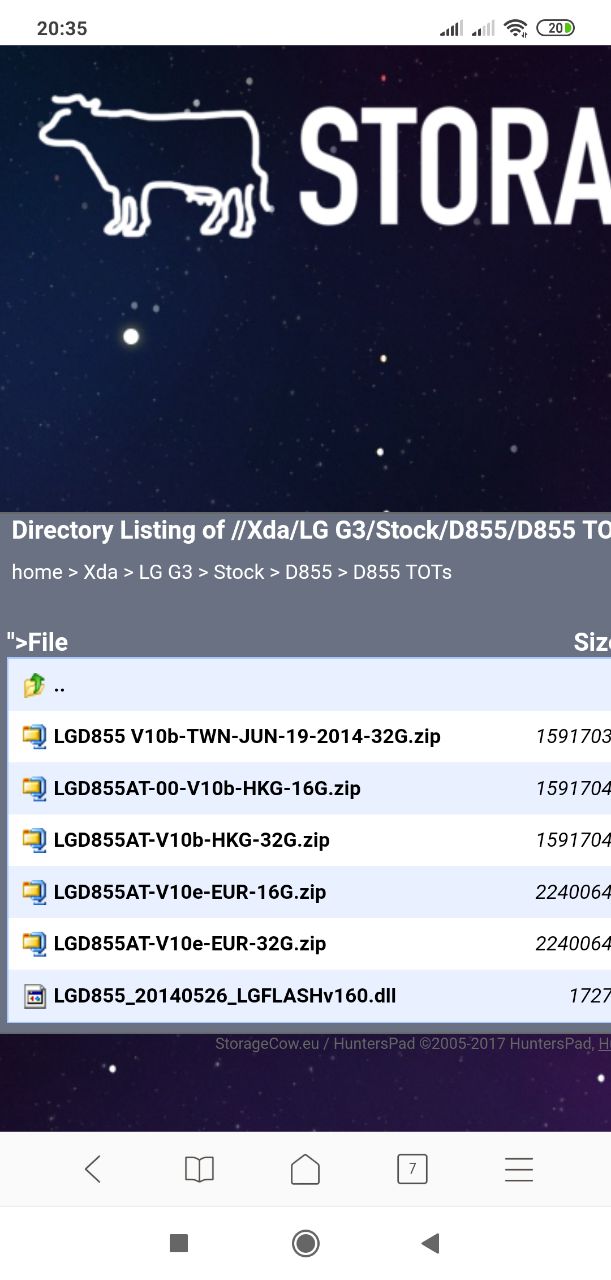This screenshot has height=1280, width=611.
Task: Tap size value in LGD855AT-V10e-EUR-16G.zip row
Action: click(573, 892)
